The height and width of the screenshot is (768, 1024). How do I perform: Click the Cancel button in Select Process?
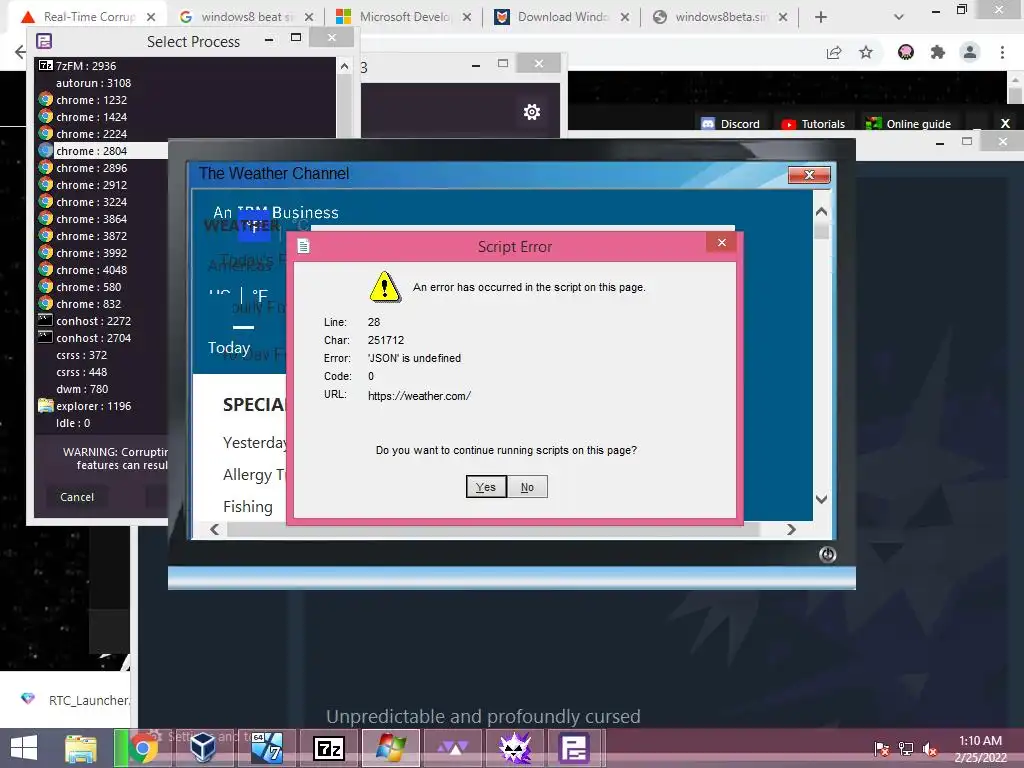click(77, 497)
